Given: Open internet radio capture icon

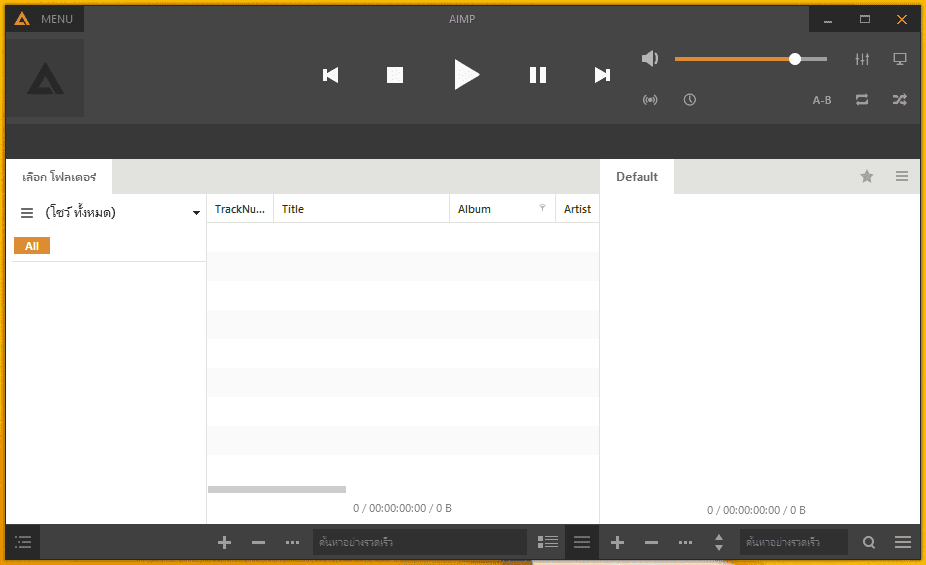Looking at the screenshot, I should 650,100.
